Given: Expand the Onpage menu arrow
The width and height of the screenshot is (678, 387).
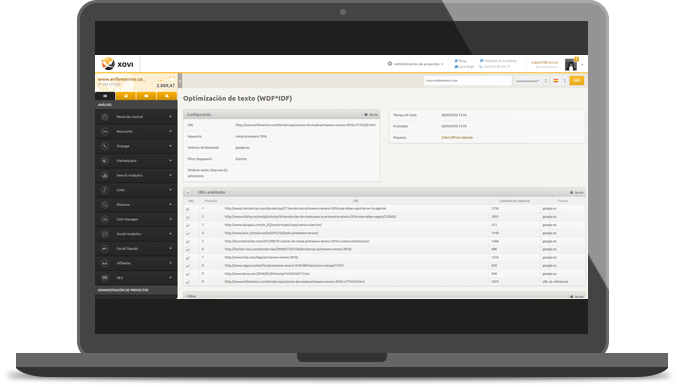Looking at the screenshot, I should click(170, 146).
